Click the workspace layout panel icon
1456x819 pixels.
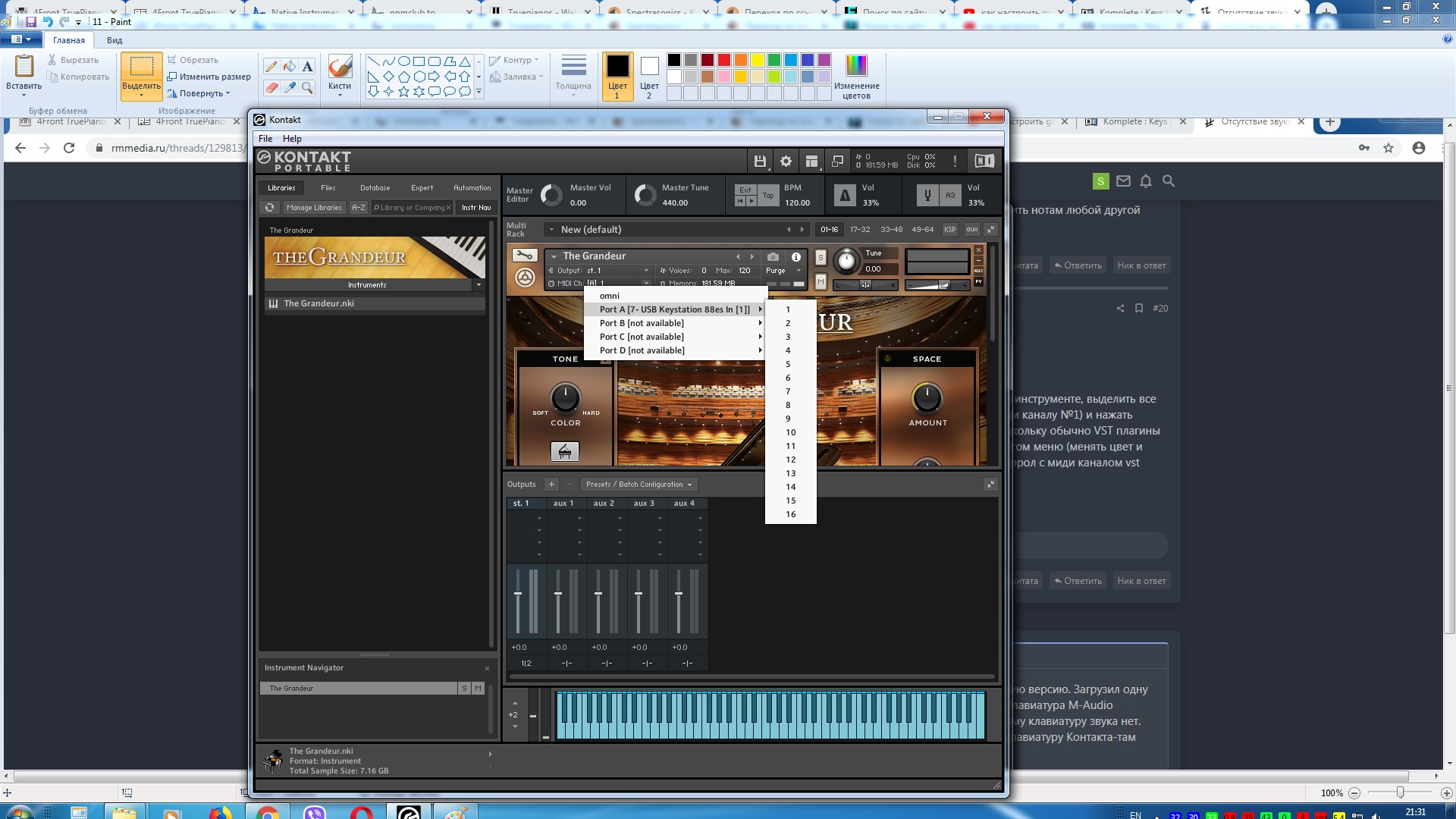point(811,161)
